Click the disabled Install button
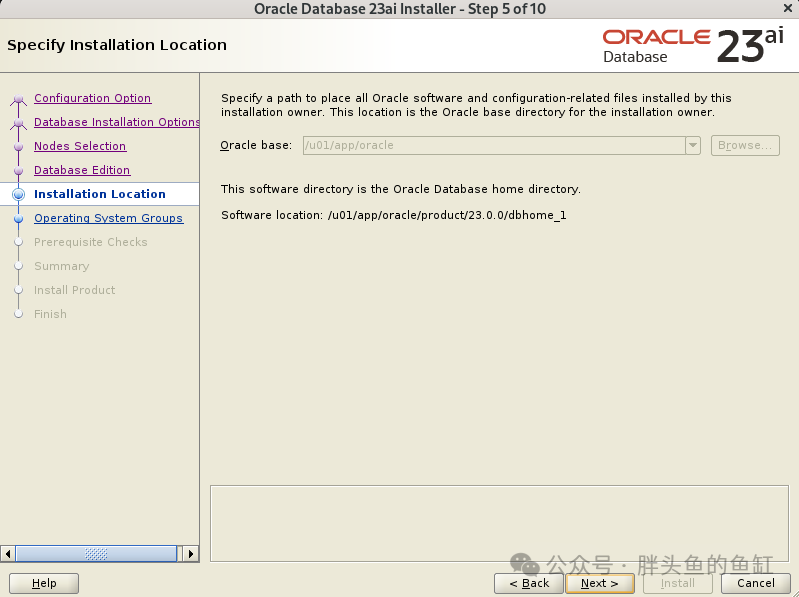The image size is (799, 597). [x=678, y=583]
